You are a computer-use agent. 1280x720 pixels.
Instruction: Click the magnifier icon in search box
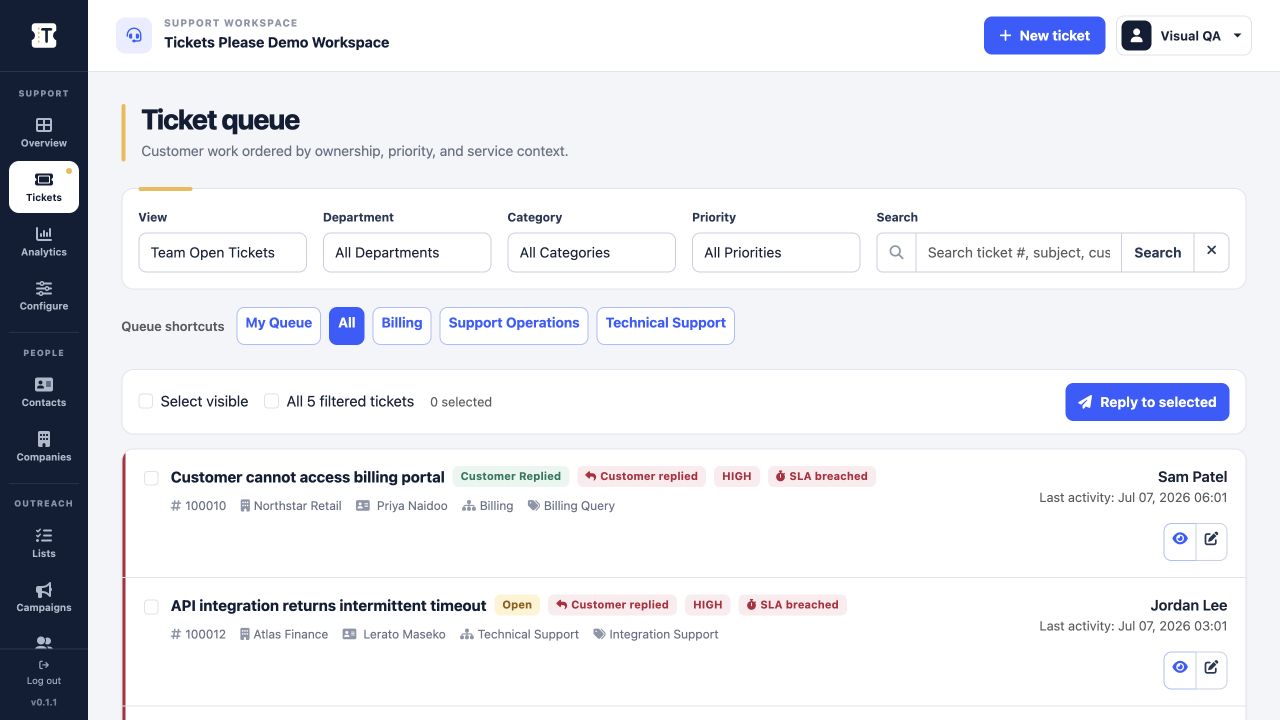[x=897, y=253]
